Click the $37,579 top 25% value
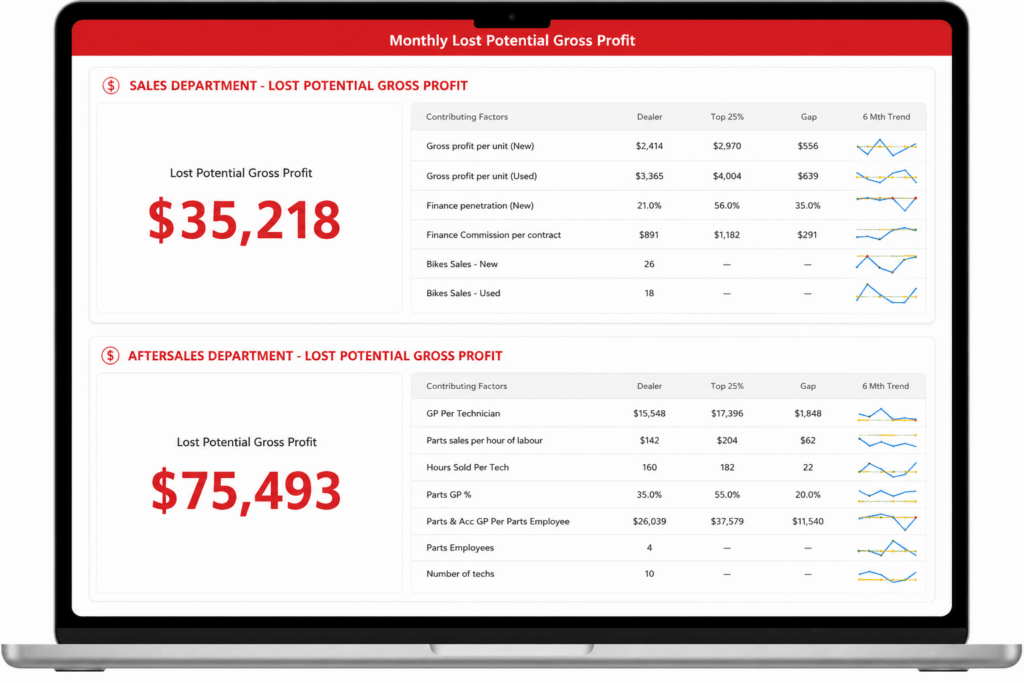Viewport: 1024px width, 683px height. 727,521
